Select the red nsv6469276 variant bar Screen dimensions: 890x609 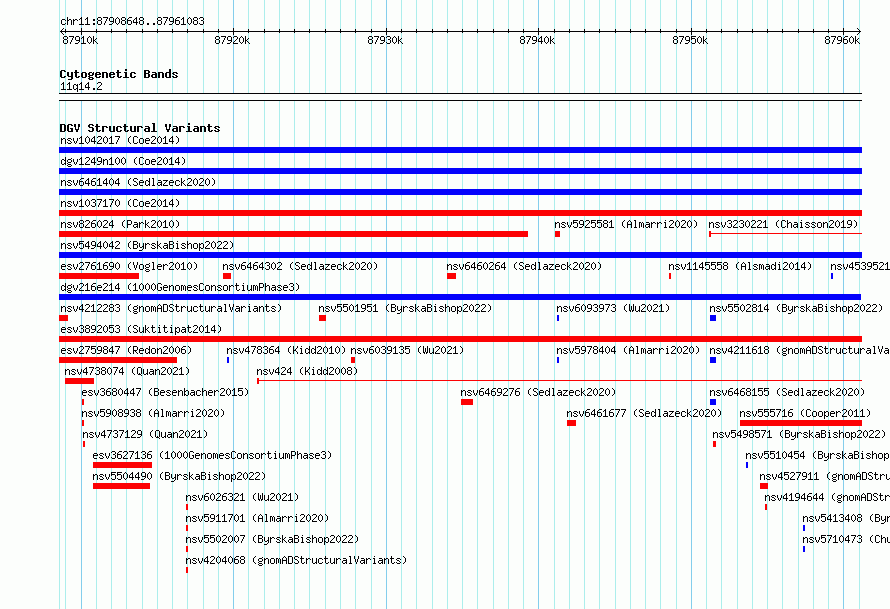(x=467, y=402)
